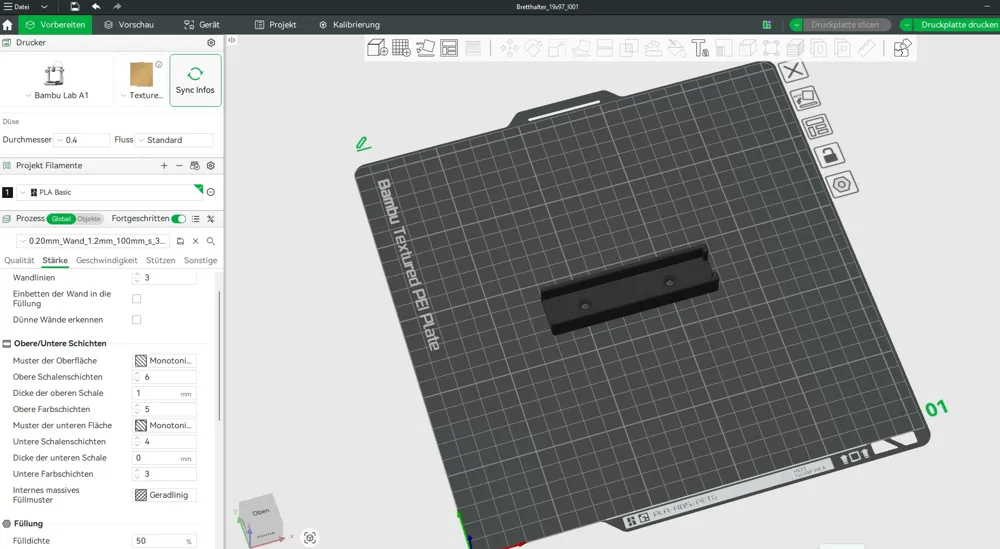Image resolution: width=1000 pixels, height=549 pixels.
Task: Select the Scale tool in viewport toolbar
Action: click(557, 48)
